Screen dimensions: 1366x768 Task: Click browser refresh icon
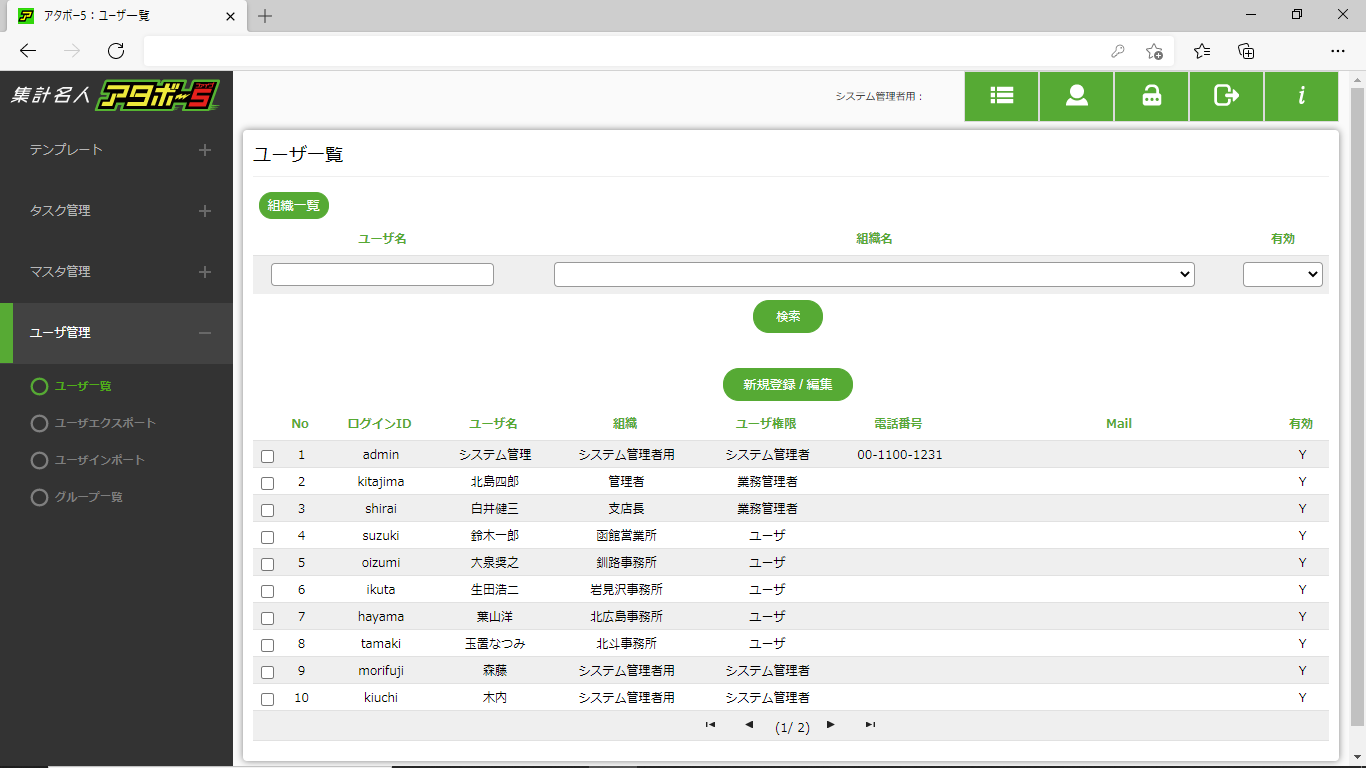pyautogui.click(x=116, y=51)
